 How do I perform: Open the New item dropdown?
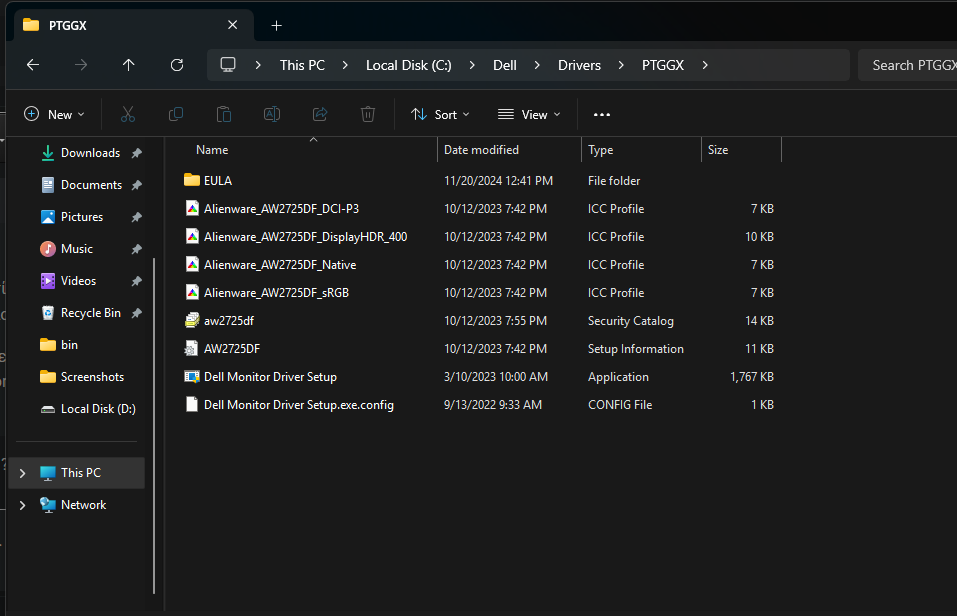[54, 114]
